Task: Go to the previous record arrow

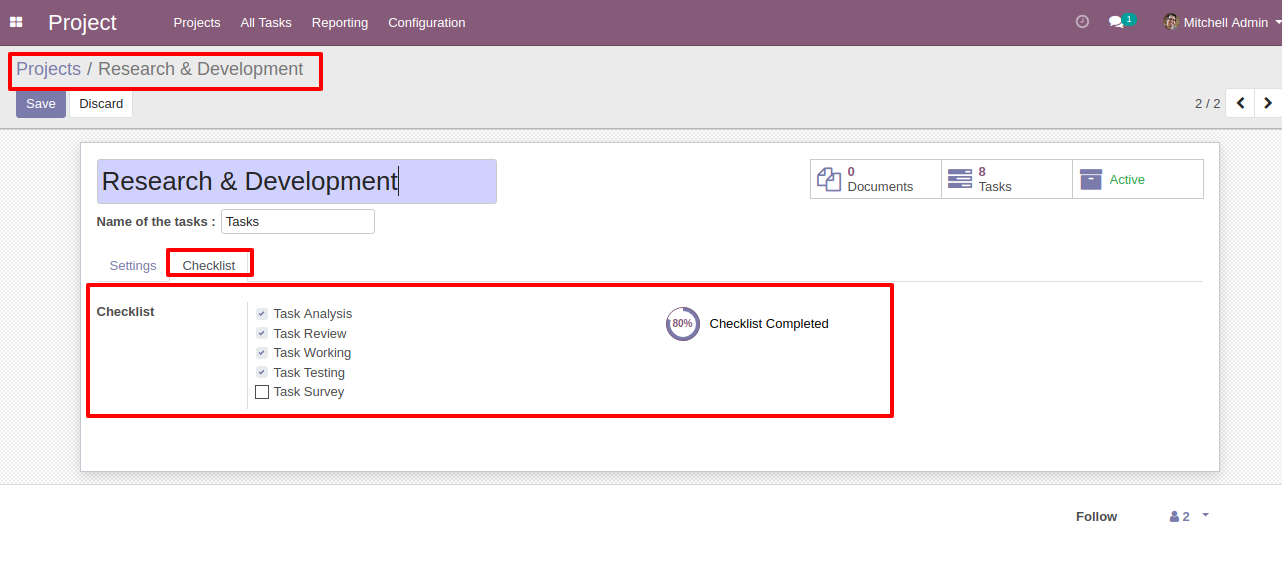Action: [x=1240, y=103]
